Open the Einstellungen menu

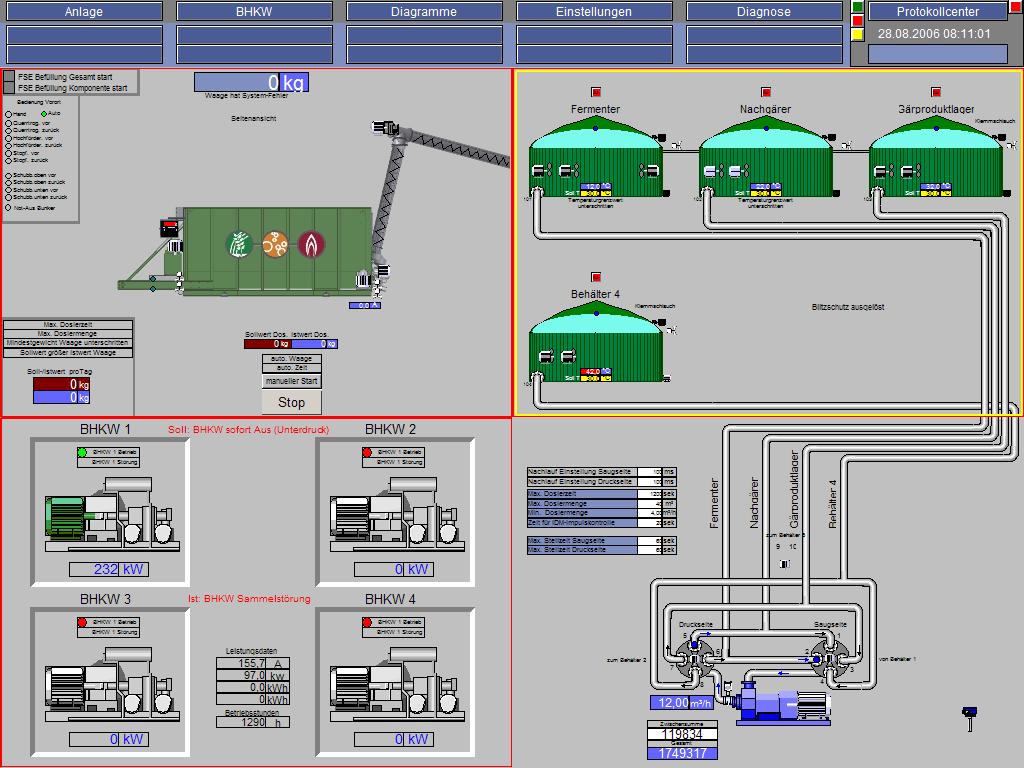(x=593, y=12)
